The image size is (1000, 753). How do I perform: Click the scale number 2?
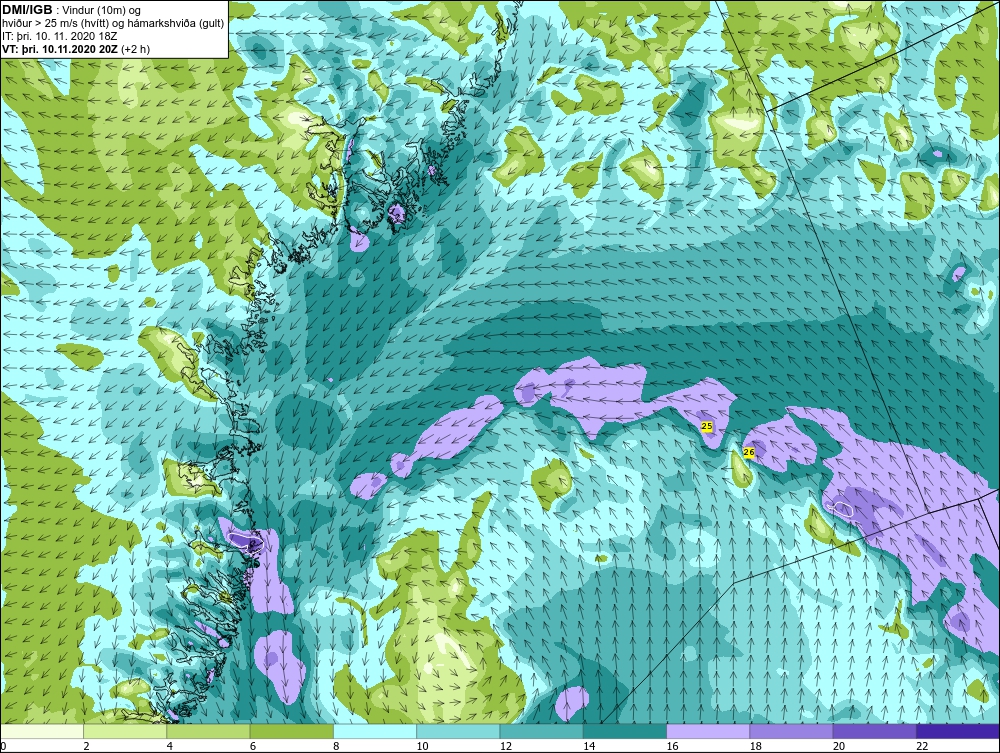tap(86, 746)
